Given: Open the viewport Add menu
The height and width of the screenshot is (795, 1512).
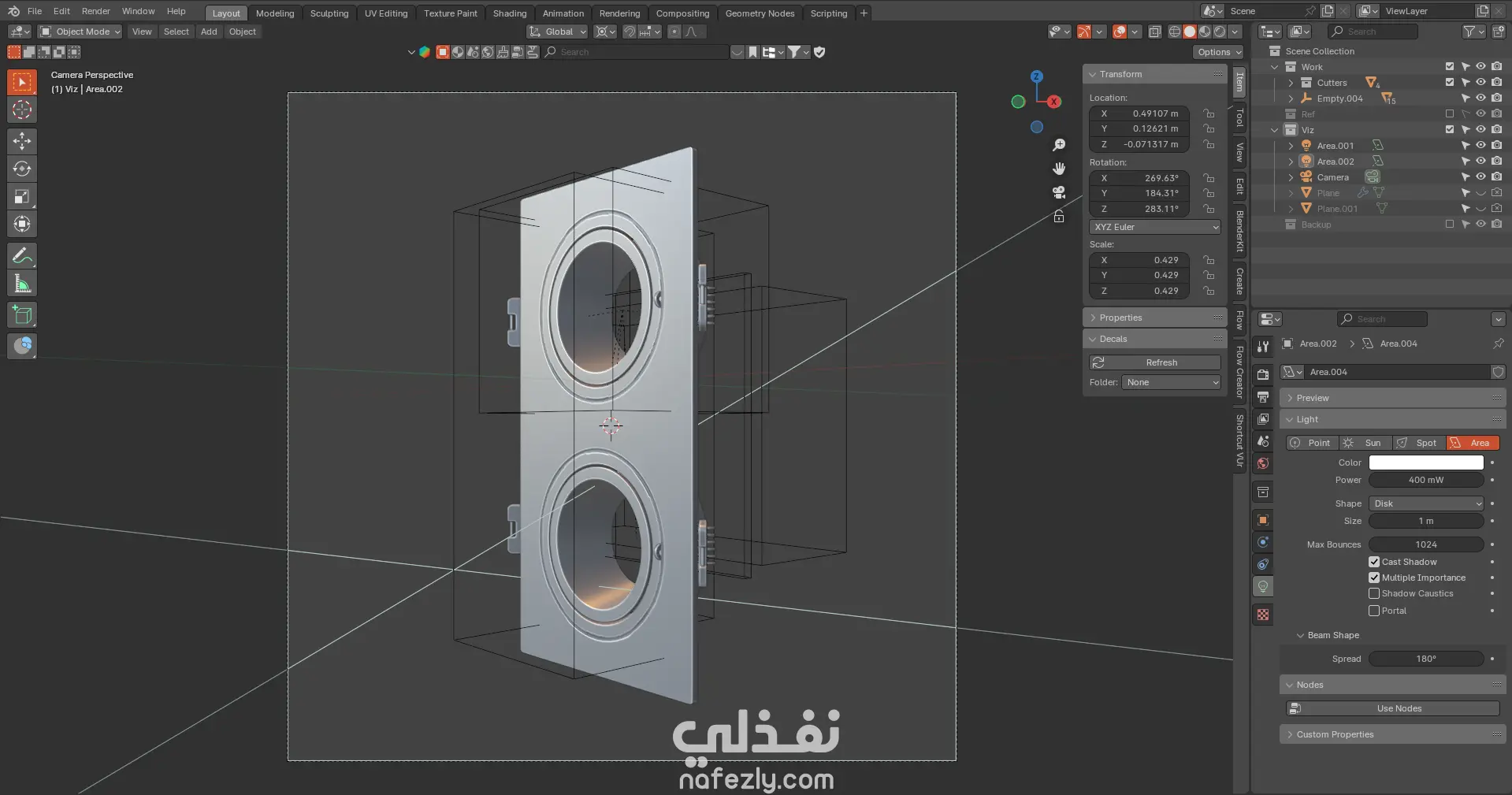Looking at the screenshot, I should pyautogui.click(x=209, y=32).
